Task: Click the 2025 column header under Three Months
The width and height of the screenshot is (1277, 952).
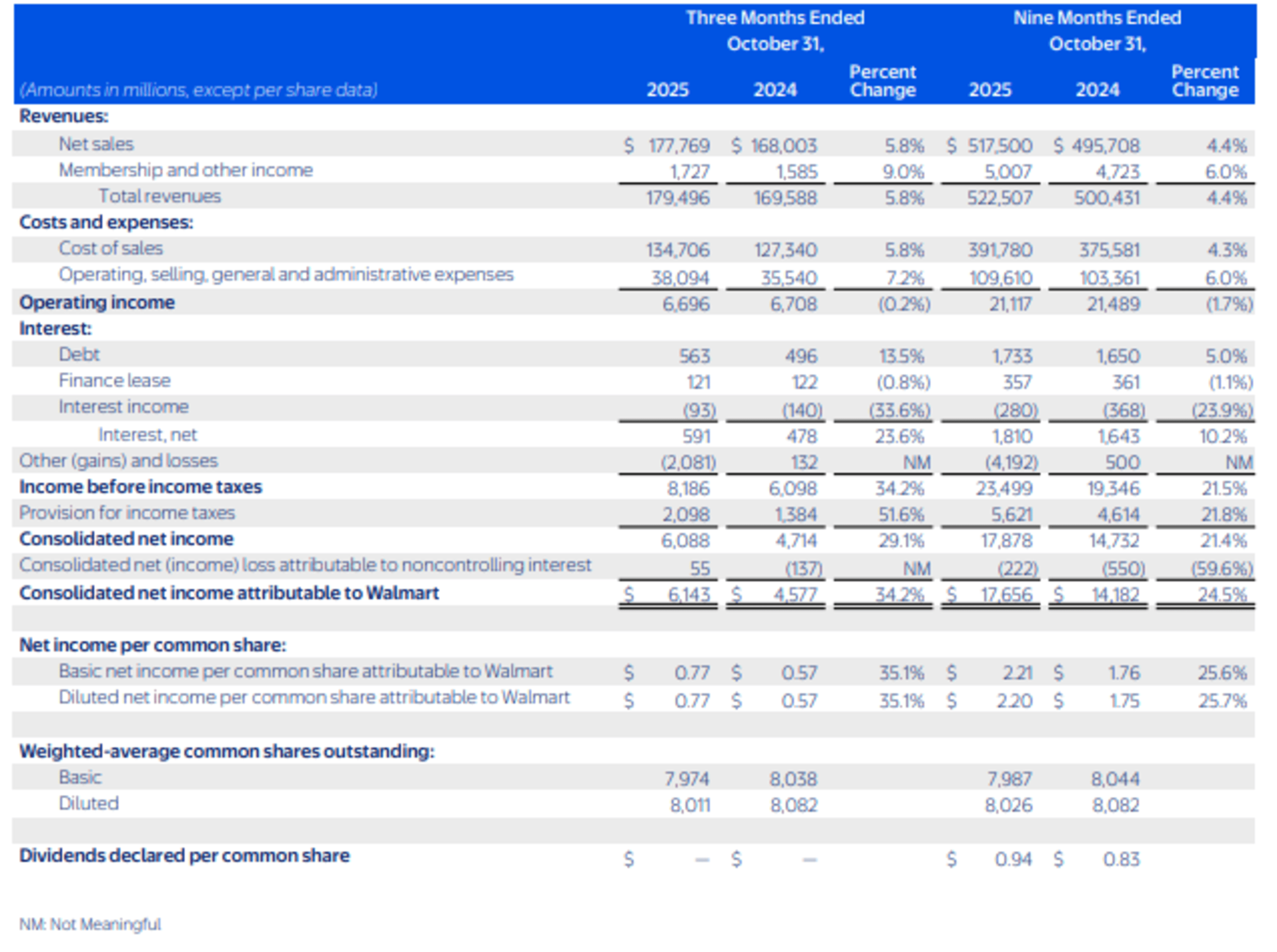Action: coord(668,90)
